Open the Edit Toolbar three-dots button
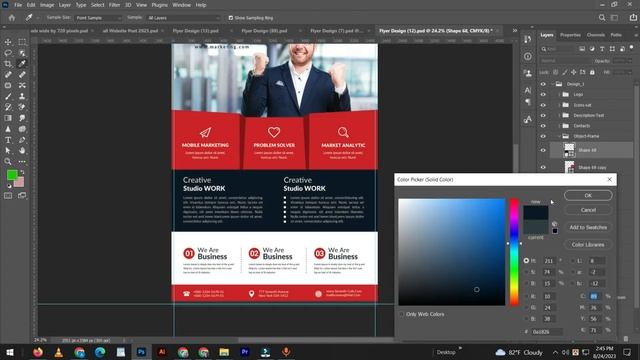Screen dimensions: 640x360 click(22, 162)
